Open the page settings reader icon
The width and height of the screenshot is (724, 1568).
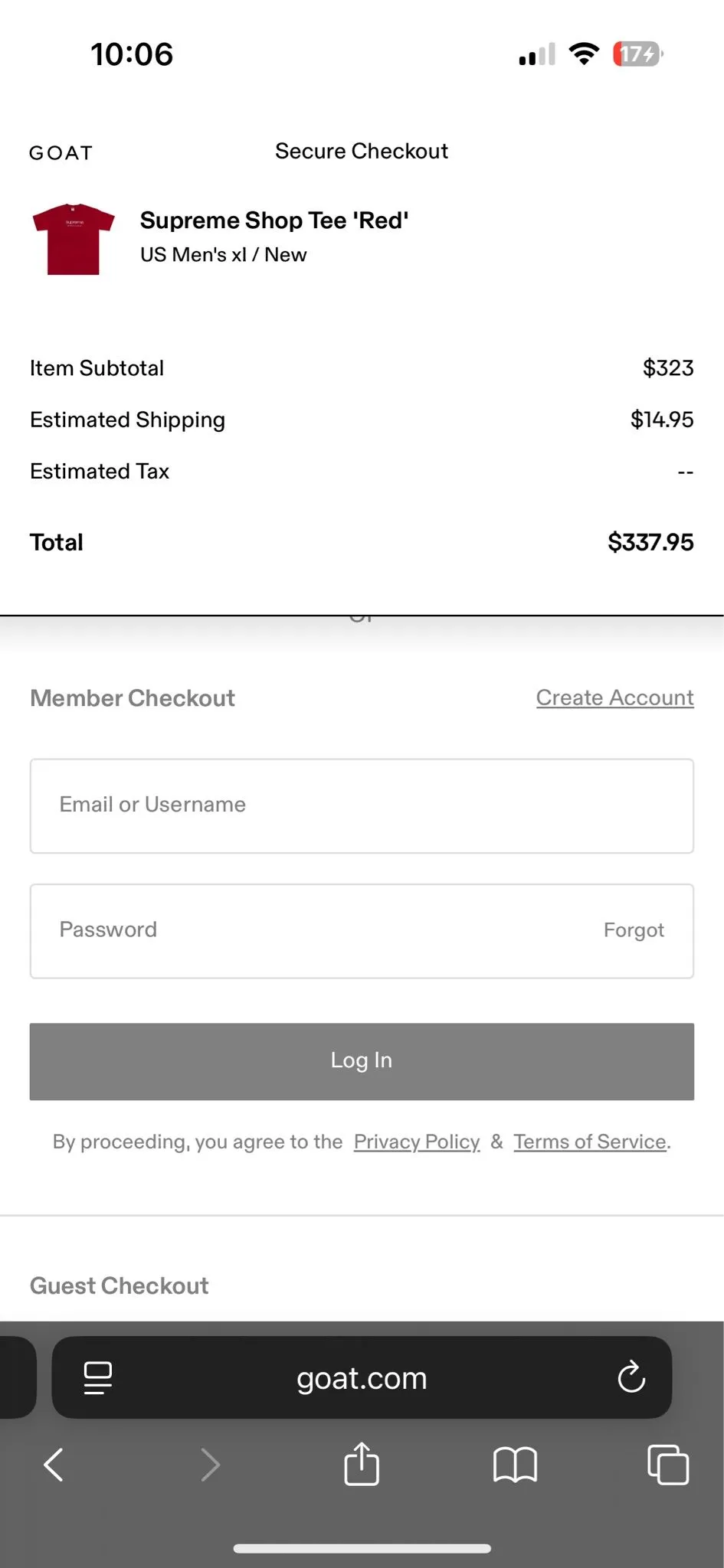[x=97, y=1377]
